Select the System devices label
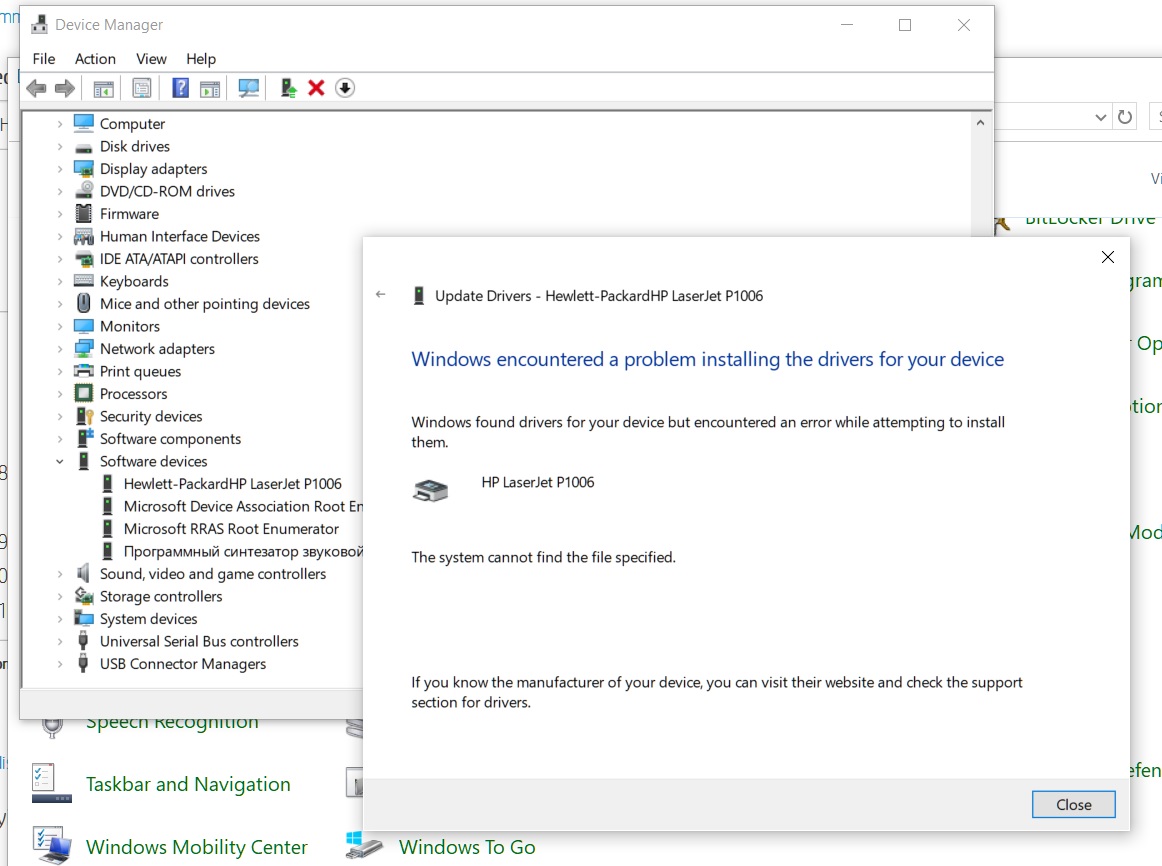1162x866 pixels. click(x=148, y=619)
